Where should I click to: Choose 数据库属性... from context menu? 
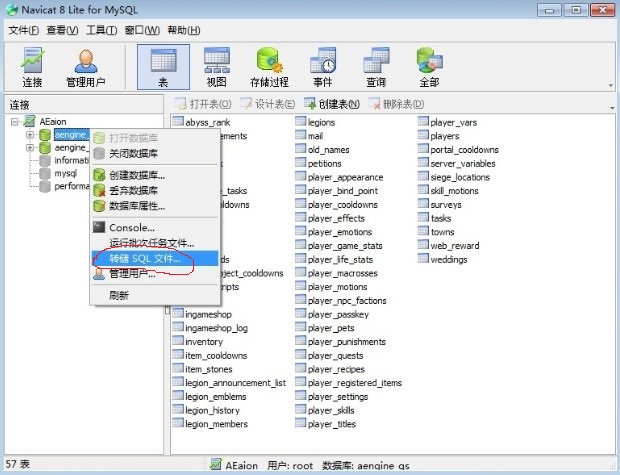[x=155, y=206]
